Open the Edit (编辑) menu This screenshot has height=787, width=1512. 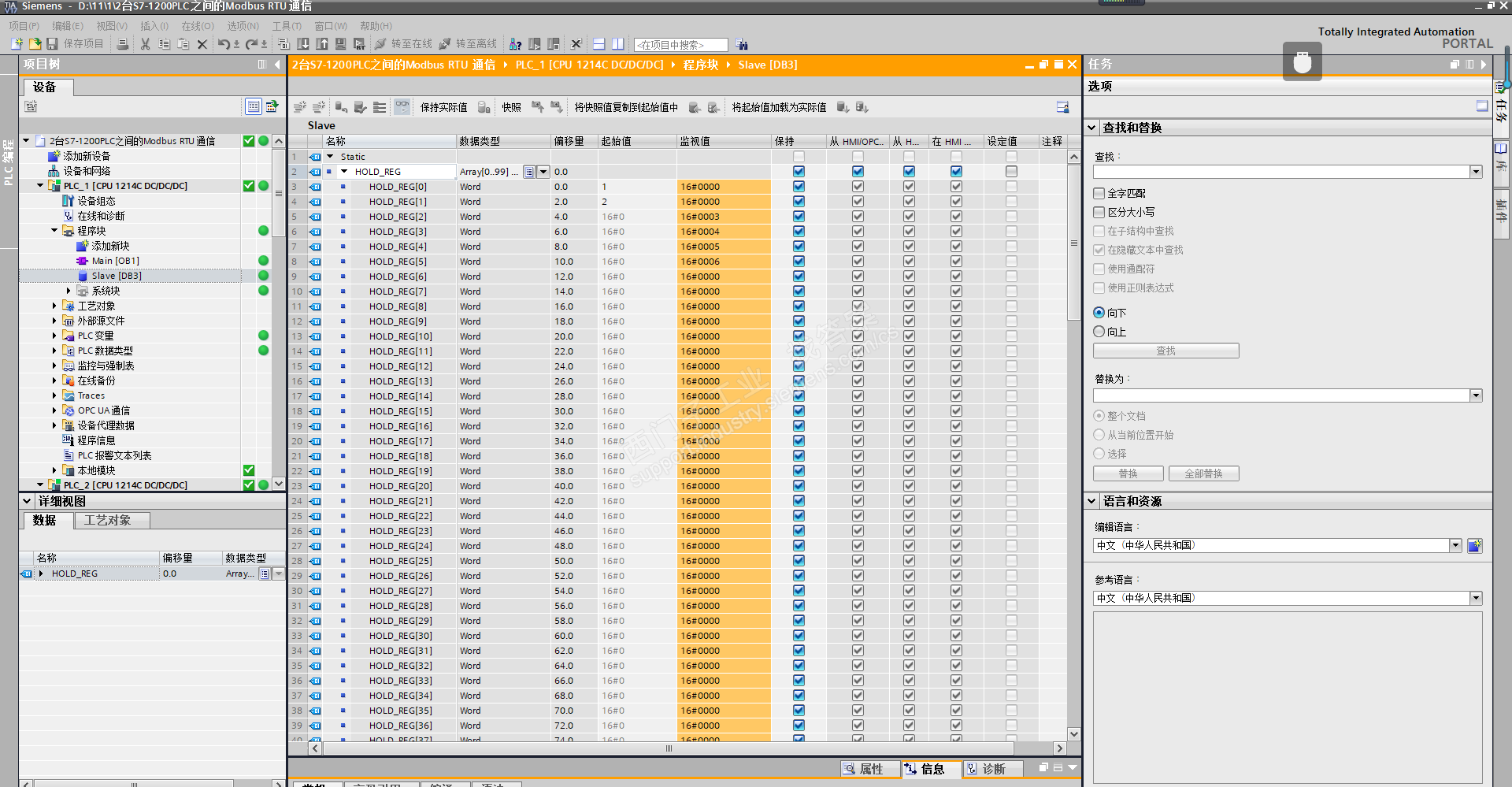pos(67,26)
